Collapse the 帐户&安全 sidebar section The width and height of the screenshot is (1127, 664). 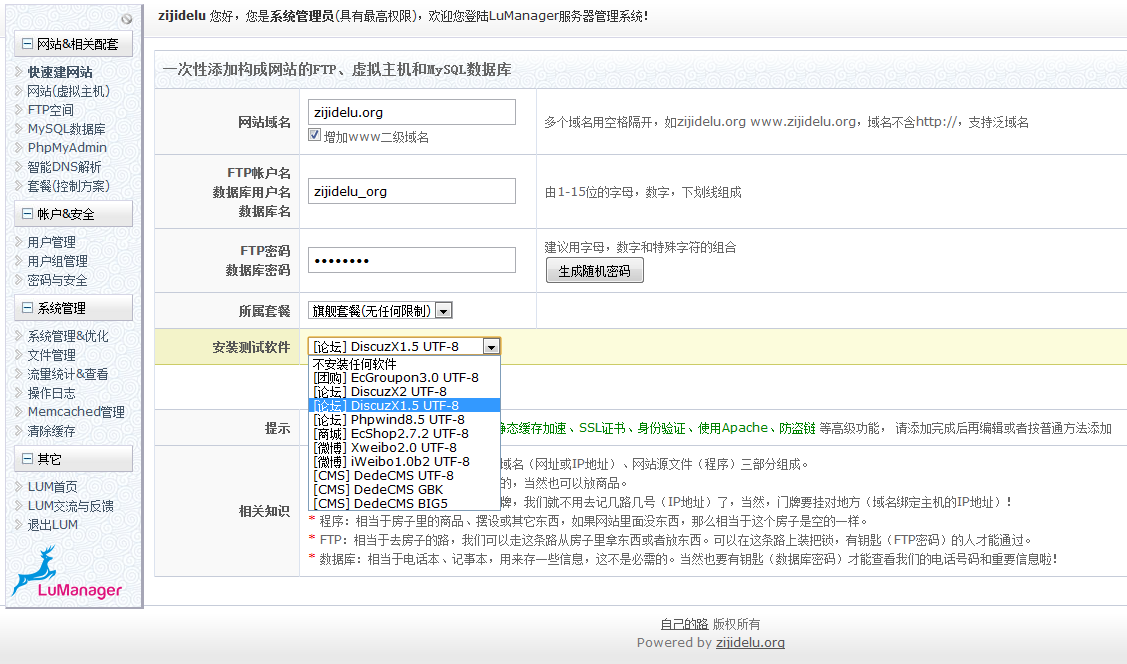point(28,214)
